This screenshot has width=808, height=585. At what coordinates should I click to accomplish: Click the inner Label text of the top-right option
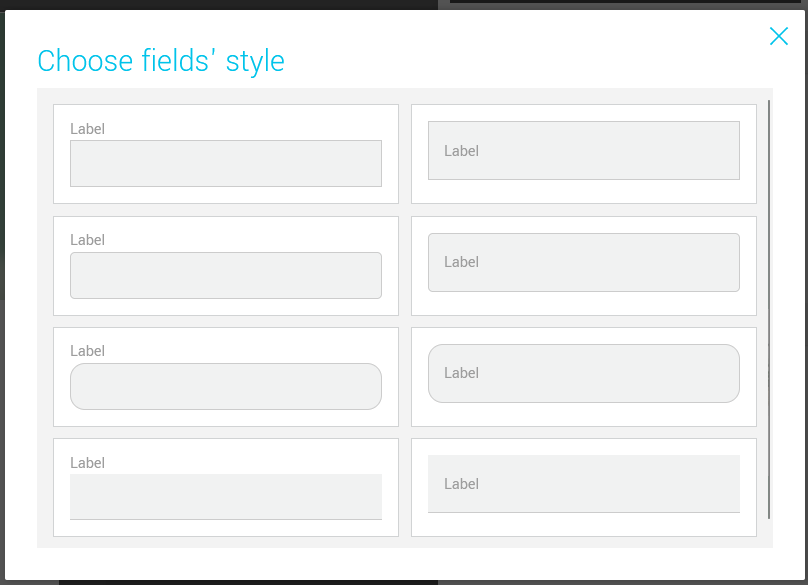pos(461,150)
